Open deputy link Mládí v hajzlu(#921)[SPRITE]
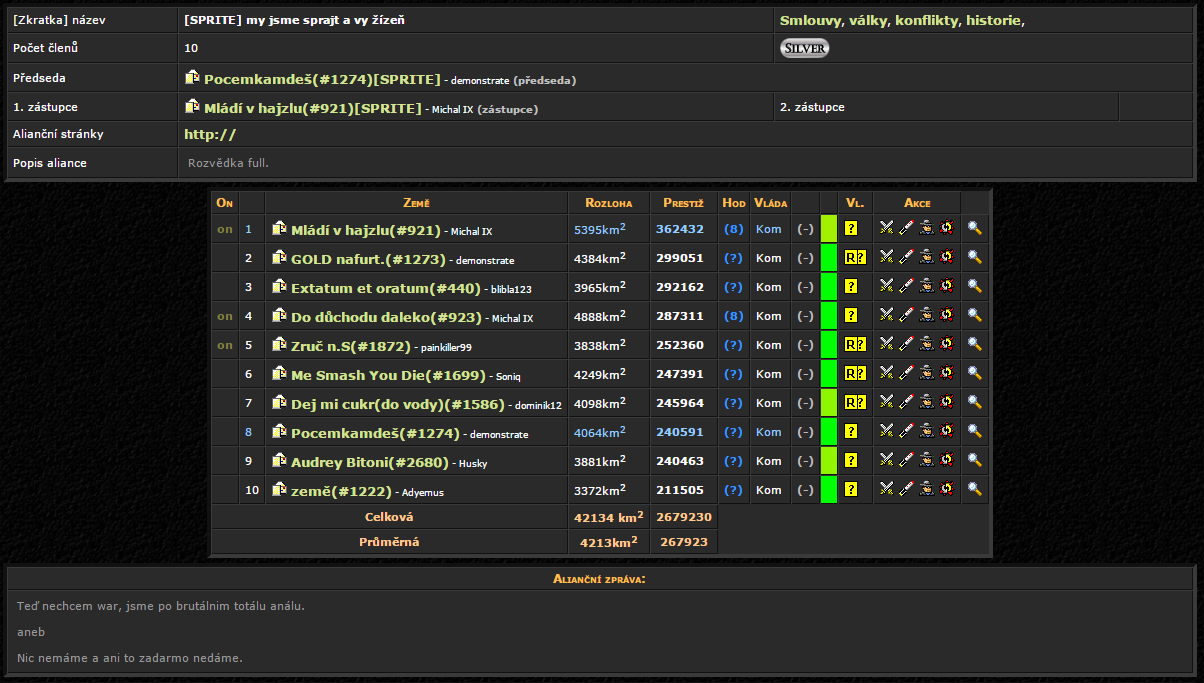The image size is (1204, 683). 313,107
